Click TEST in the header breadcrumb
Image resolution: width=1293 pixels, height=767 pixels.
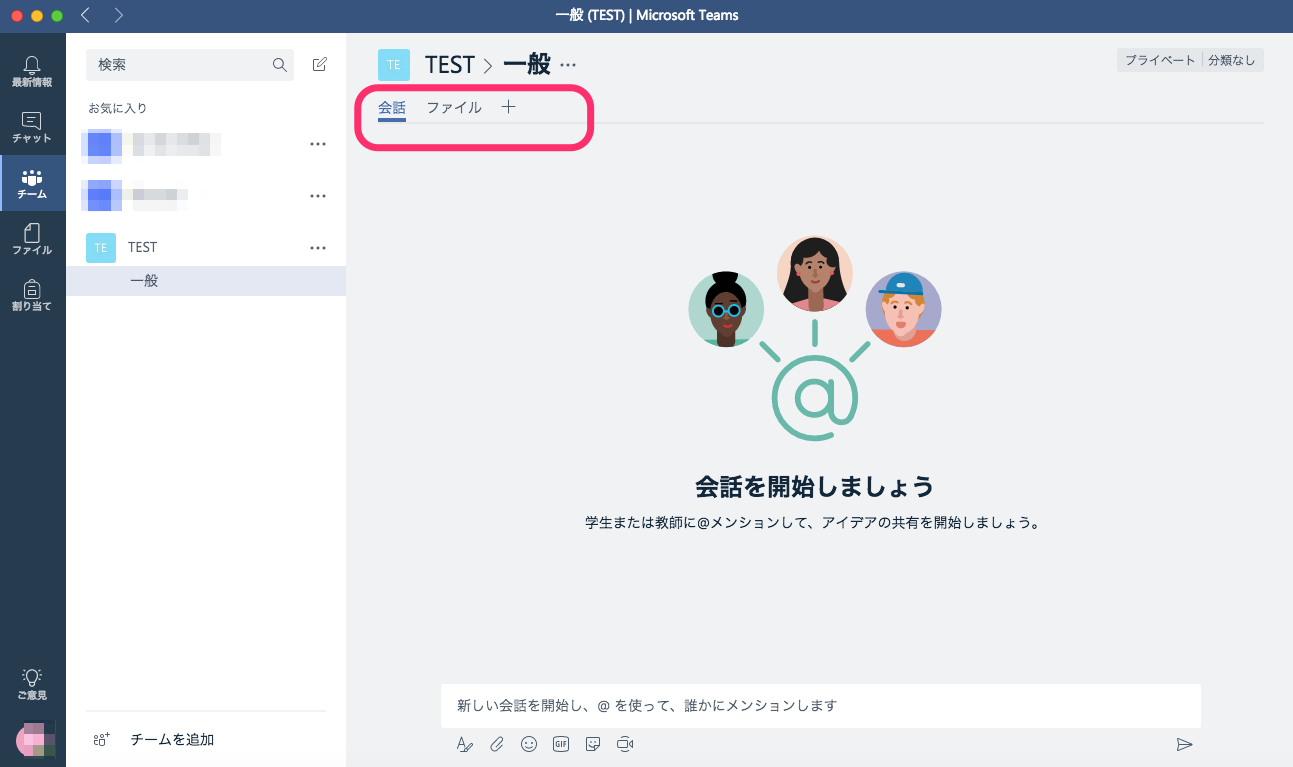[449, 65]
